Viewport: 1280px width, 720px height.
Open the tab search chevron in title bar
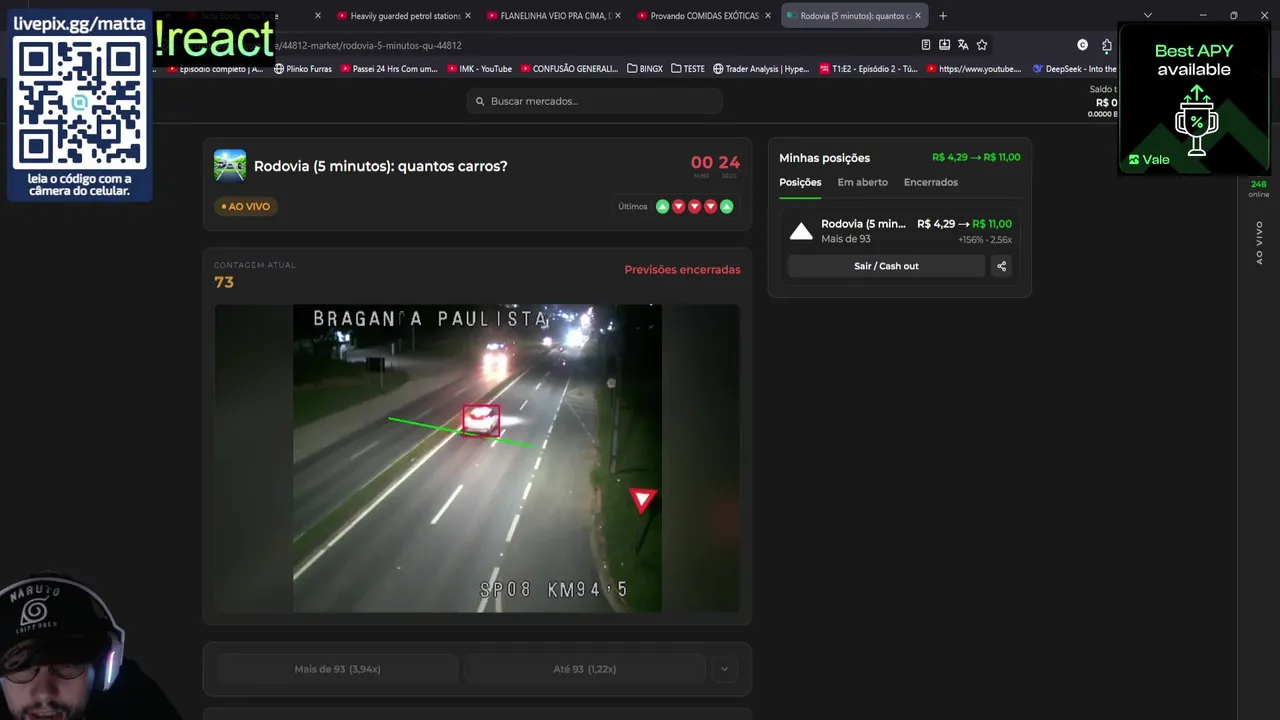(1147, 16)
